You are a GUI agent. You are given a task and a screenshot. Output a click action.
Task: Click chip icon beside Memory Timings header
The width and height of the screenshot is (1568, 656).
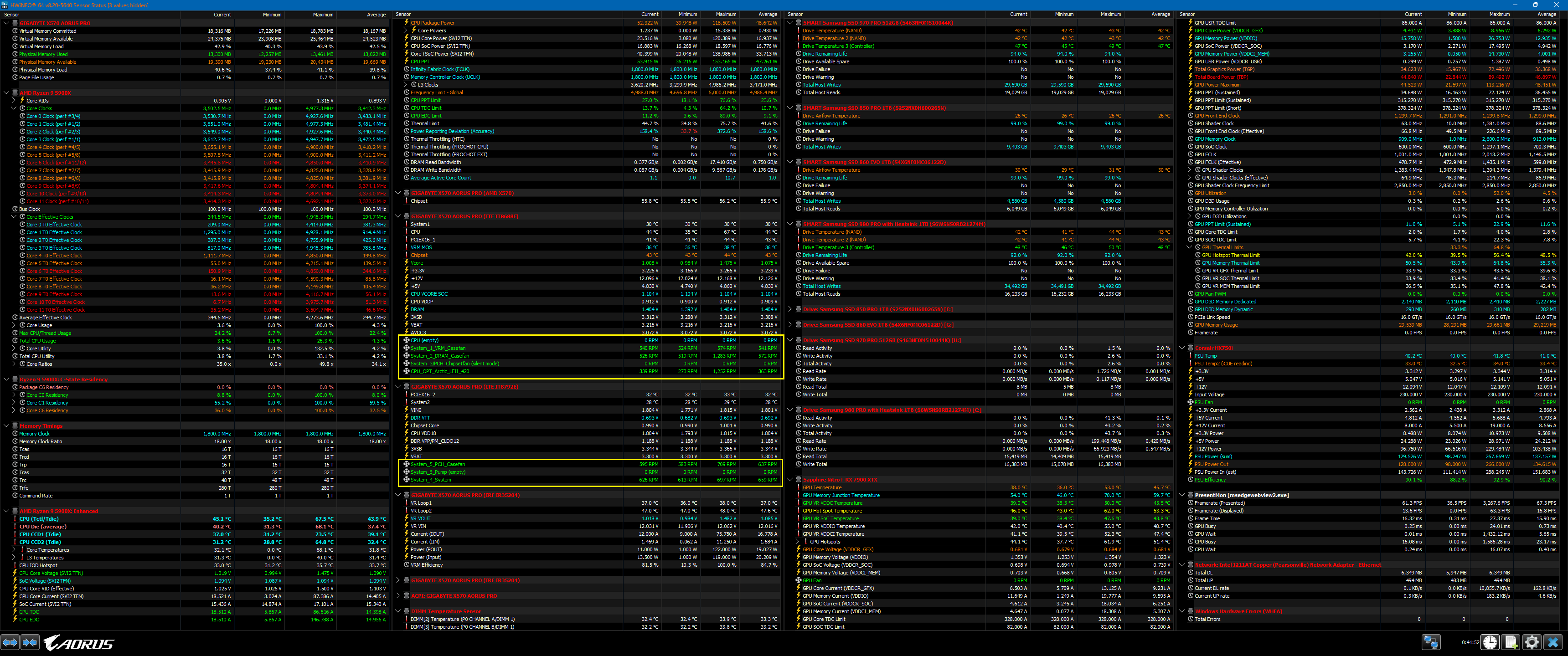tap(15, 426)
